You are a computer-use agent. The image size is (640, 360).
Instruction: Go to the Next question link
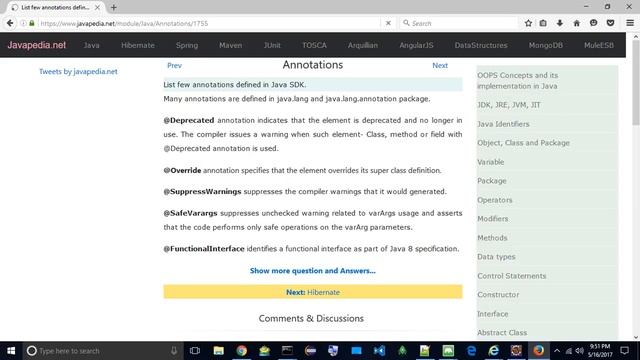pos(440,65)
